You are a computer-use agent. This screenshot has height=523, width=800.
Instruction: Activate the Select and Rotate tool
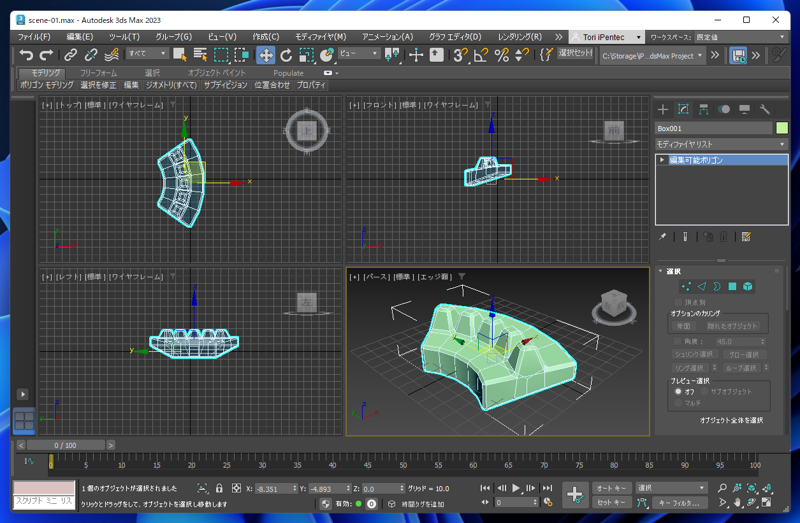click(x=286, y=55)
